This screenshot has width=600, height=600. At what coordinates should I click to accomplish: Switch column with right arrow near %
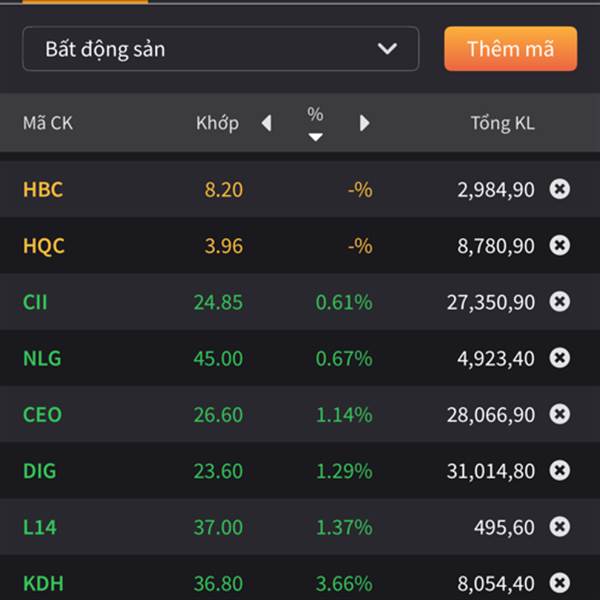tap(364, 123)
